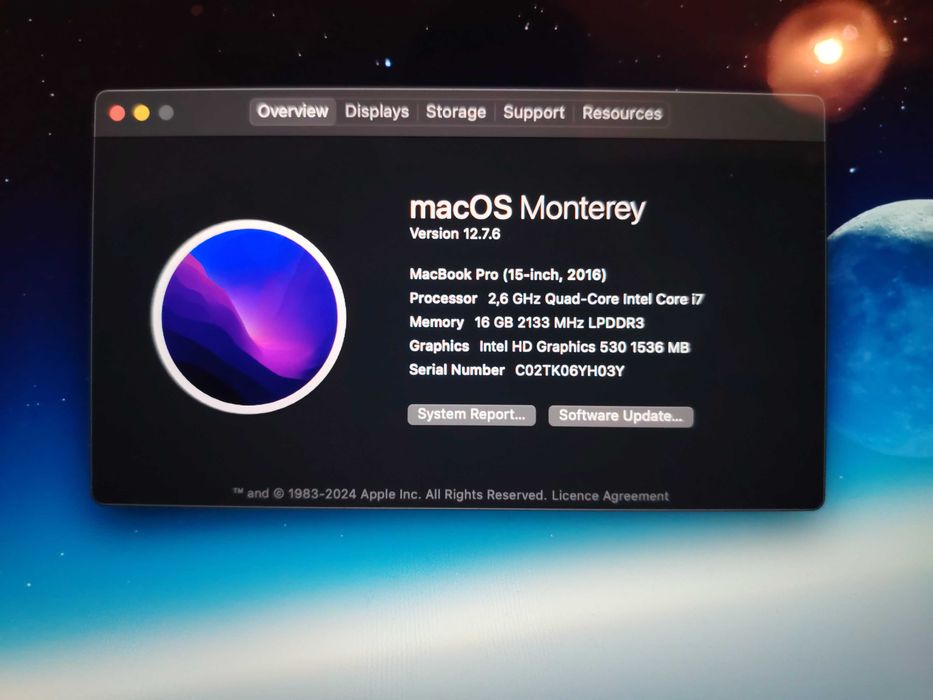Image resolution: width=933 pixels, height=700 pixels.
Task: Open System Report
Action: [471, 415]
